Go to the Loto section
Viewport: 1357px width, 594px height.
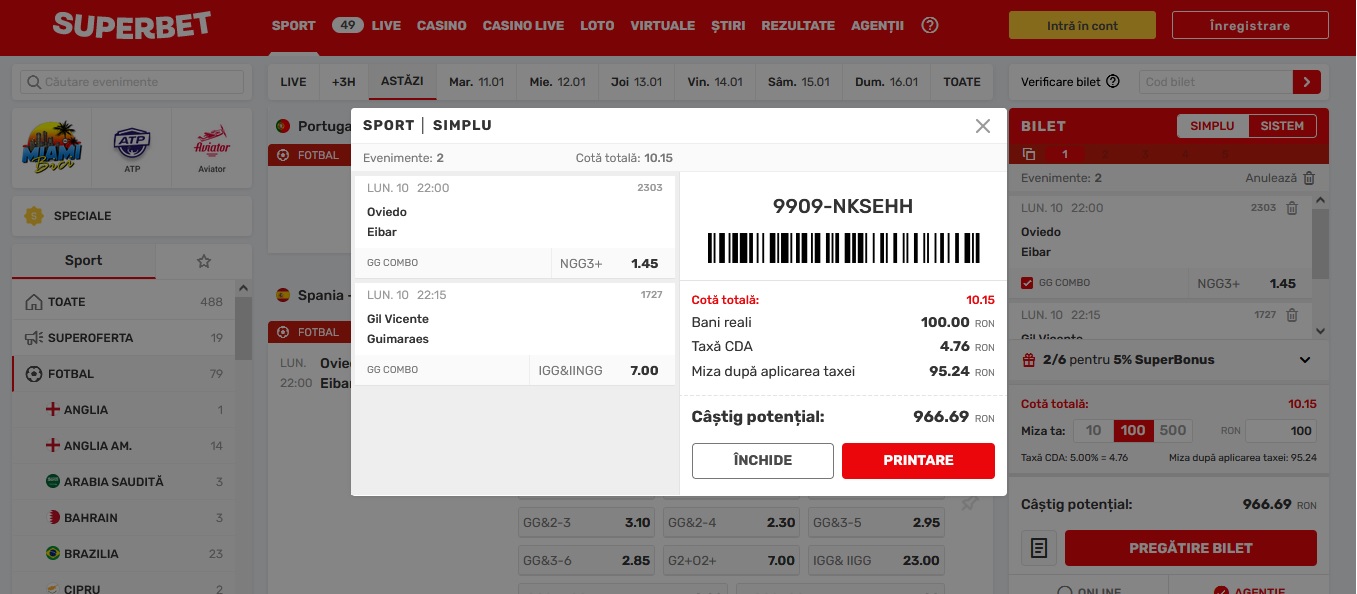(x=597, y=26)
